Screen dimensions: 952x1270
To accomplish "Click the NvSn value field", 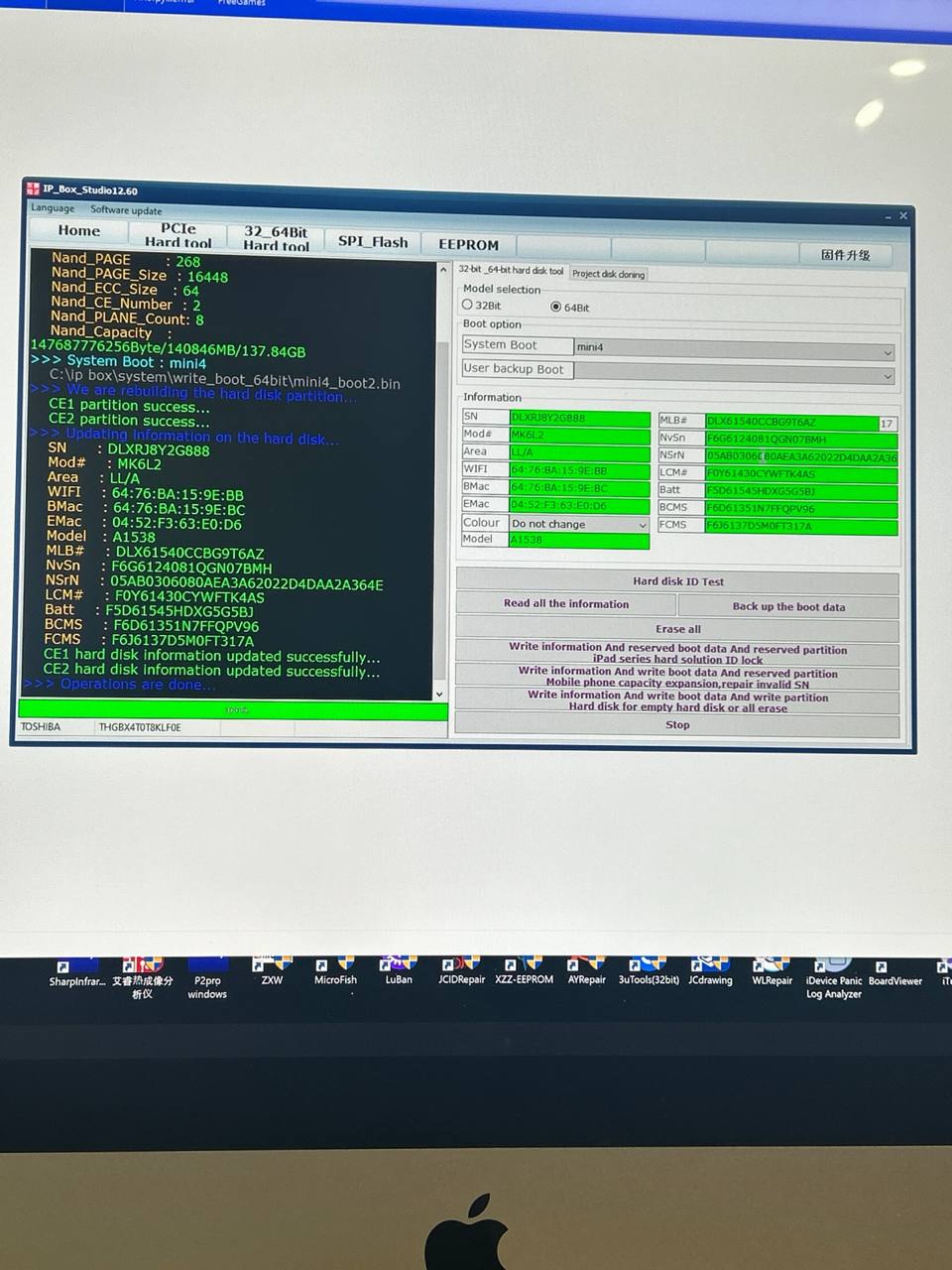I will [x=801, y=439].
